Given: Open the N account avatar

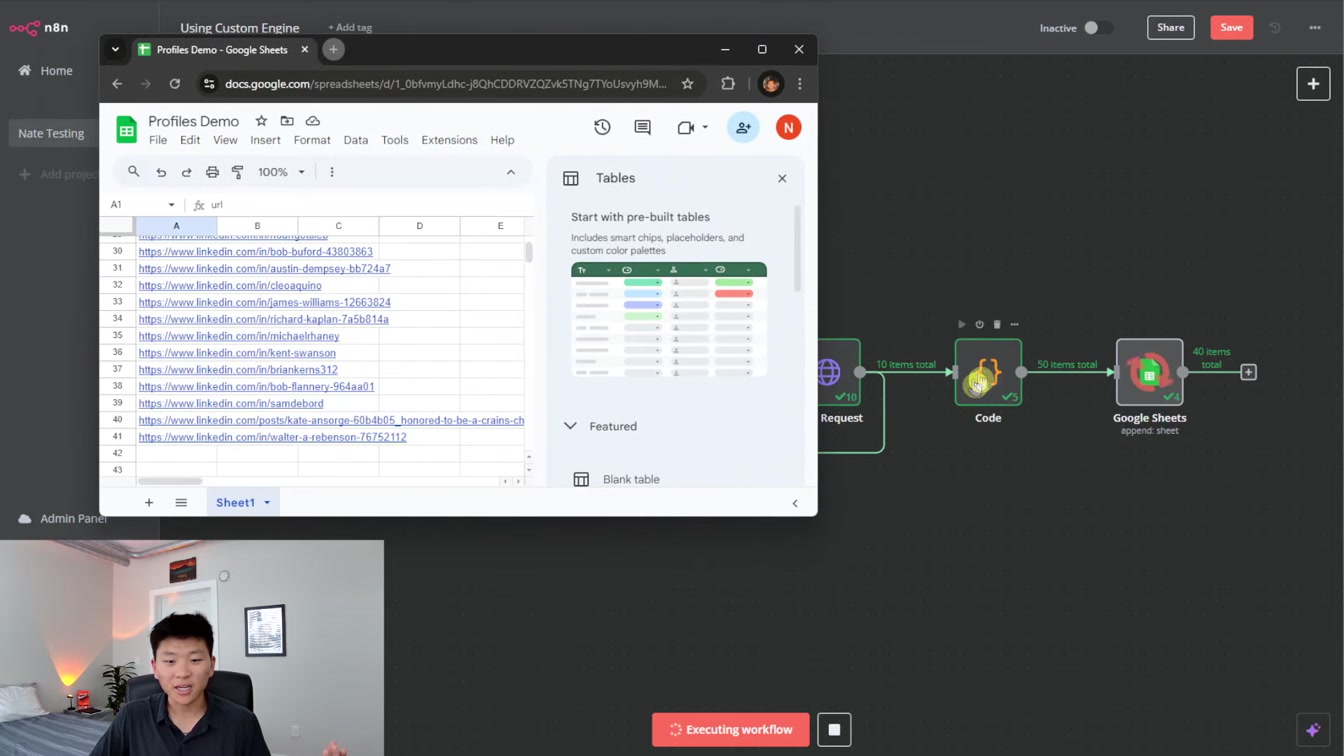Looking at the screenshot, I should pos(788,127).
